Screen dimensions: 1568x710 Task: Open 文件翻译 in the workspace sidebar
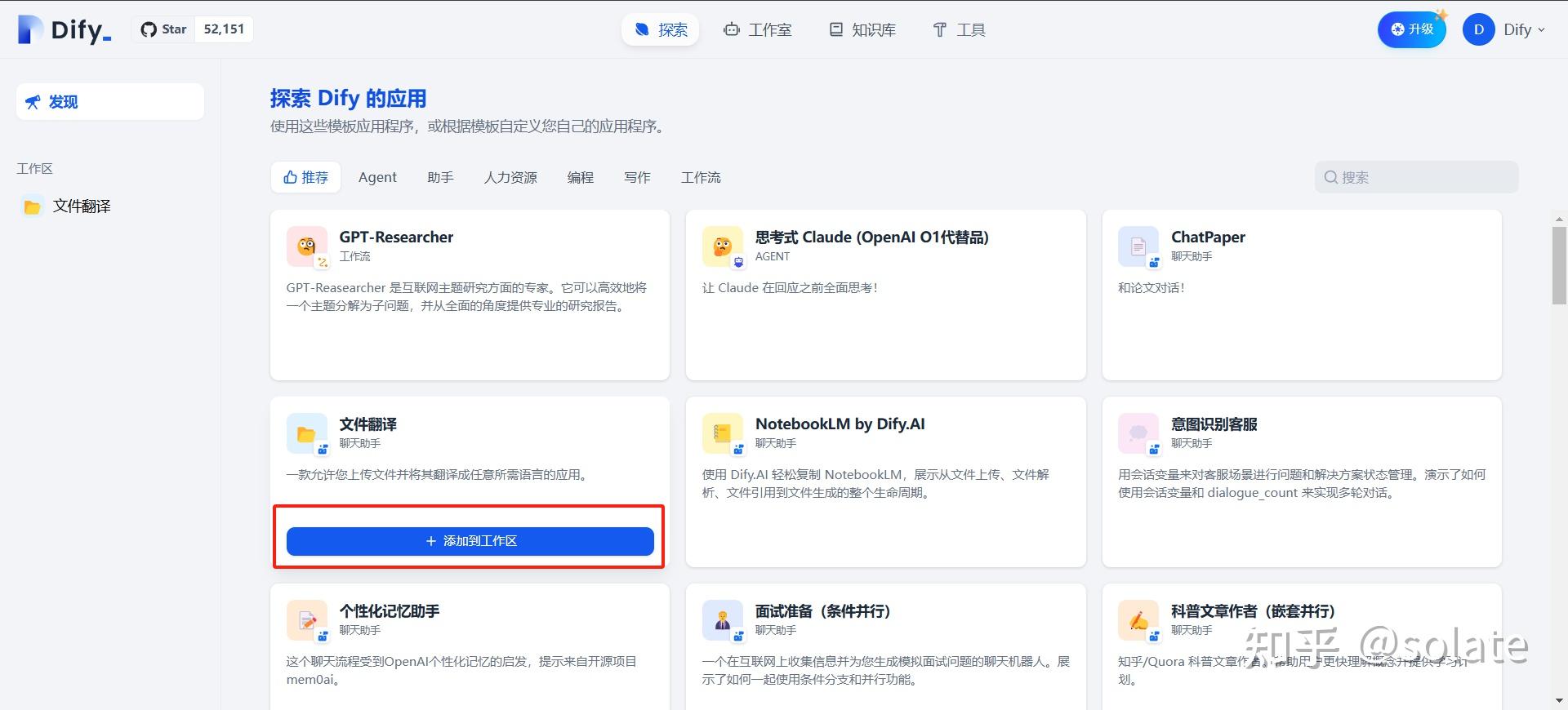(82, 206)
